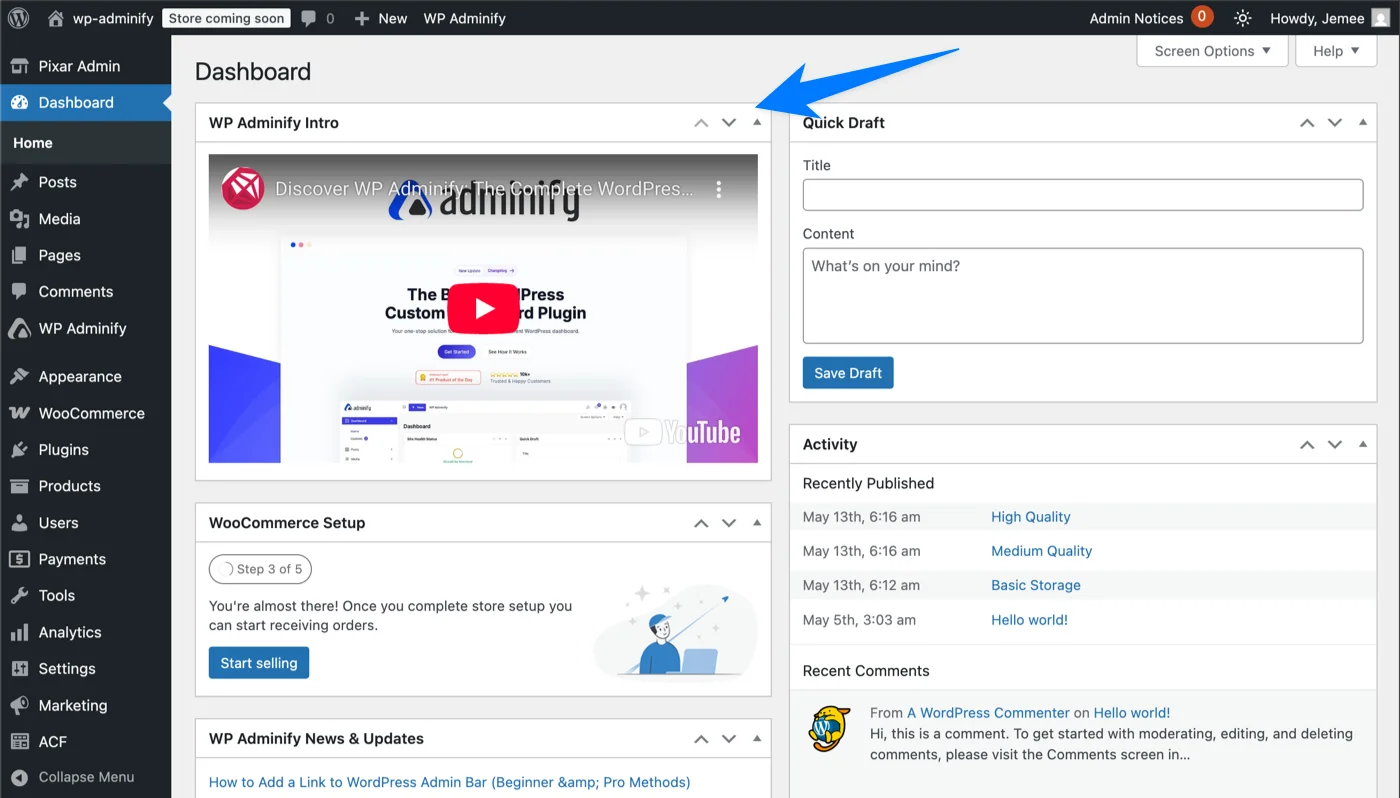The image size is (1400, 798).
Task: Click the WooCommerce Woo icon in sidebar
Action: [x=19, y=413]
